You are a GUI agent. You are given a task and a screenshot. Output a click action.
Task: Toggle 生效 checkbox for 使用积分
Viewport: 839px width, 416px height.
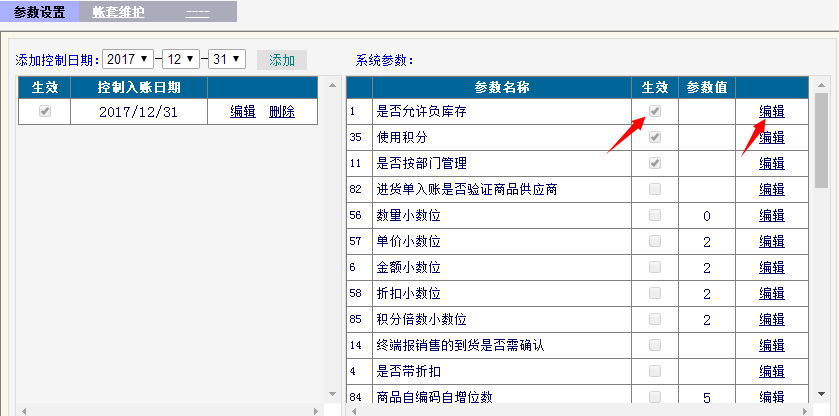654,137
